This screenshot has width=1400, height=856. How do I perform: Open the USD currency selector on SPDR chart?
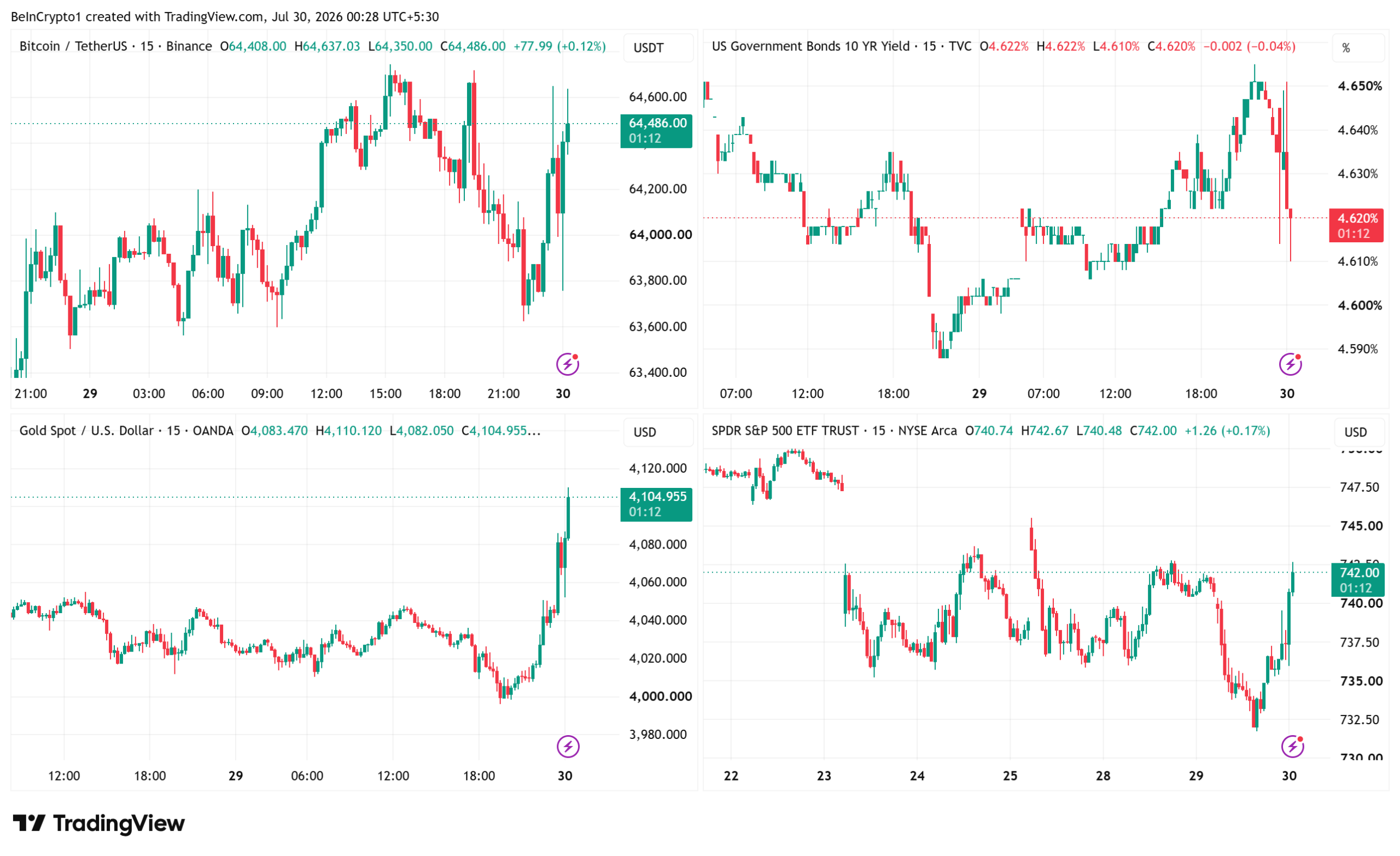click(x=1358, y=432)
